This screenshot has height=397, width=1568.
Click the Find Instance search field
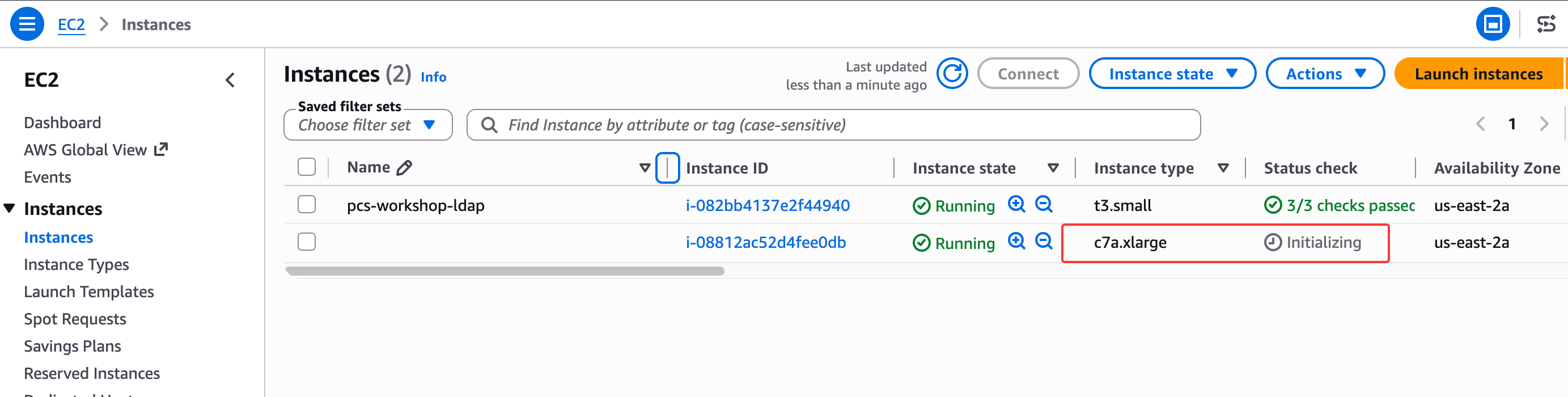[x=833, y=125]
